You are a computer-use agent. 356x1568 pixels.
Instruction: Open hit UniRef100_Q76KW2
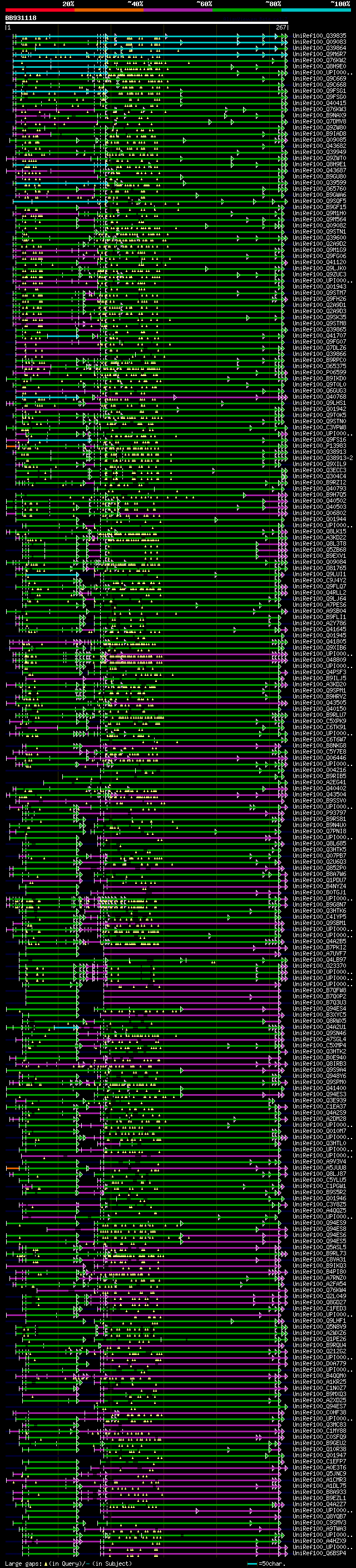pyautogui.click(x=319, y=60)
